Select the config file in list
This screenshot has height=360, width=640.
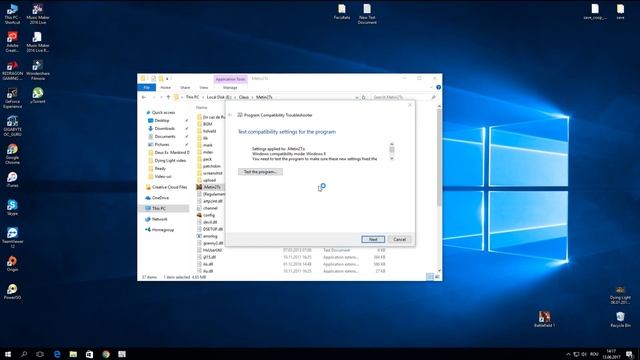(209, 215)
